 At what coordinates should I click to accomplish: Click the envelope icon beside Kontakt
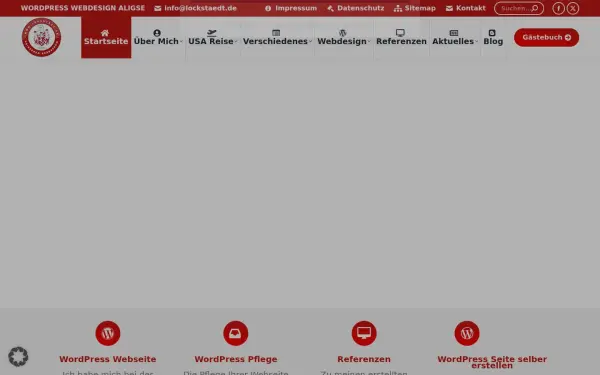[x=449, y=8]
